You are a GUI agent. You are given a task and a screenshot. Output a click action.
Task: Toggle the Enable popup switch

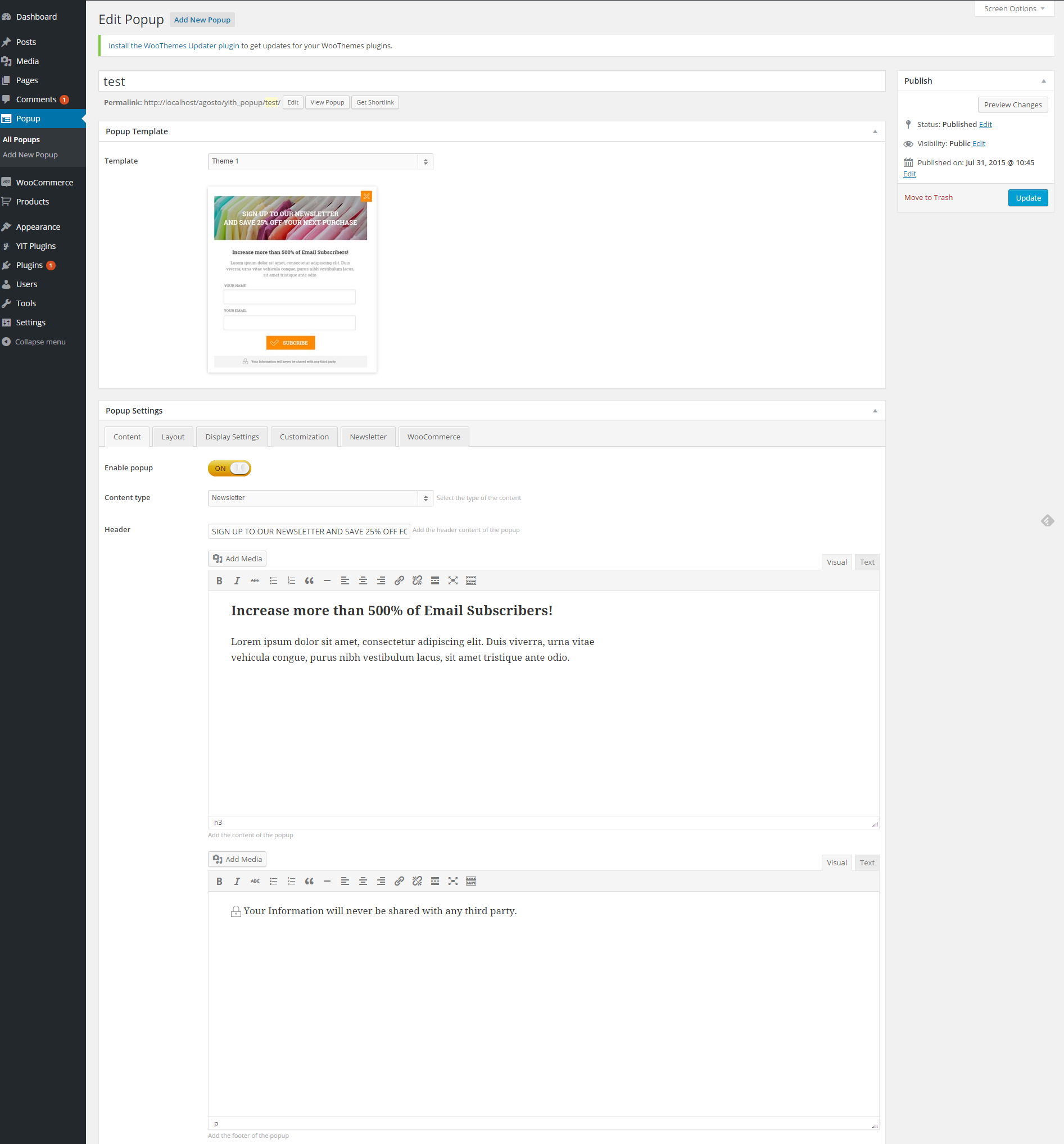click(229, 469)
